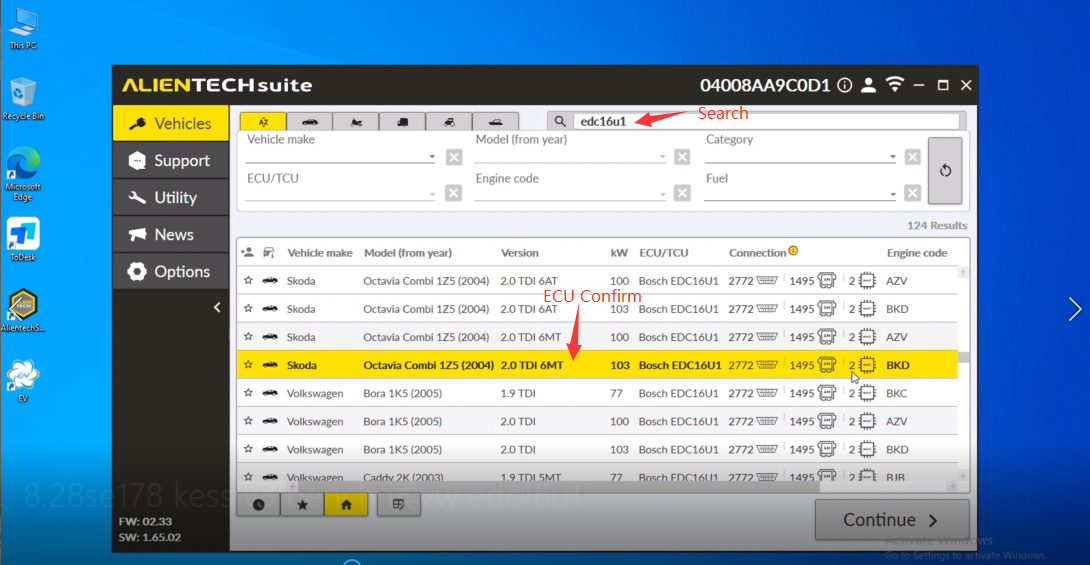Click the device info icon beside serial number
Viewport: 1090px width, 565px height.
coord(845,85)
